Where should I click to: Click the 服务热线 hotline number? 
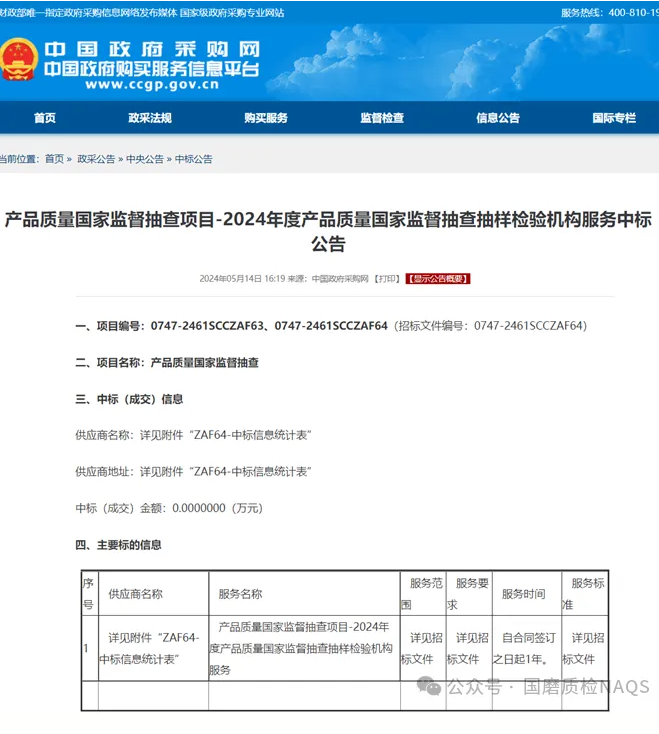(x=623, y=13)
